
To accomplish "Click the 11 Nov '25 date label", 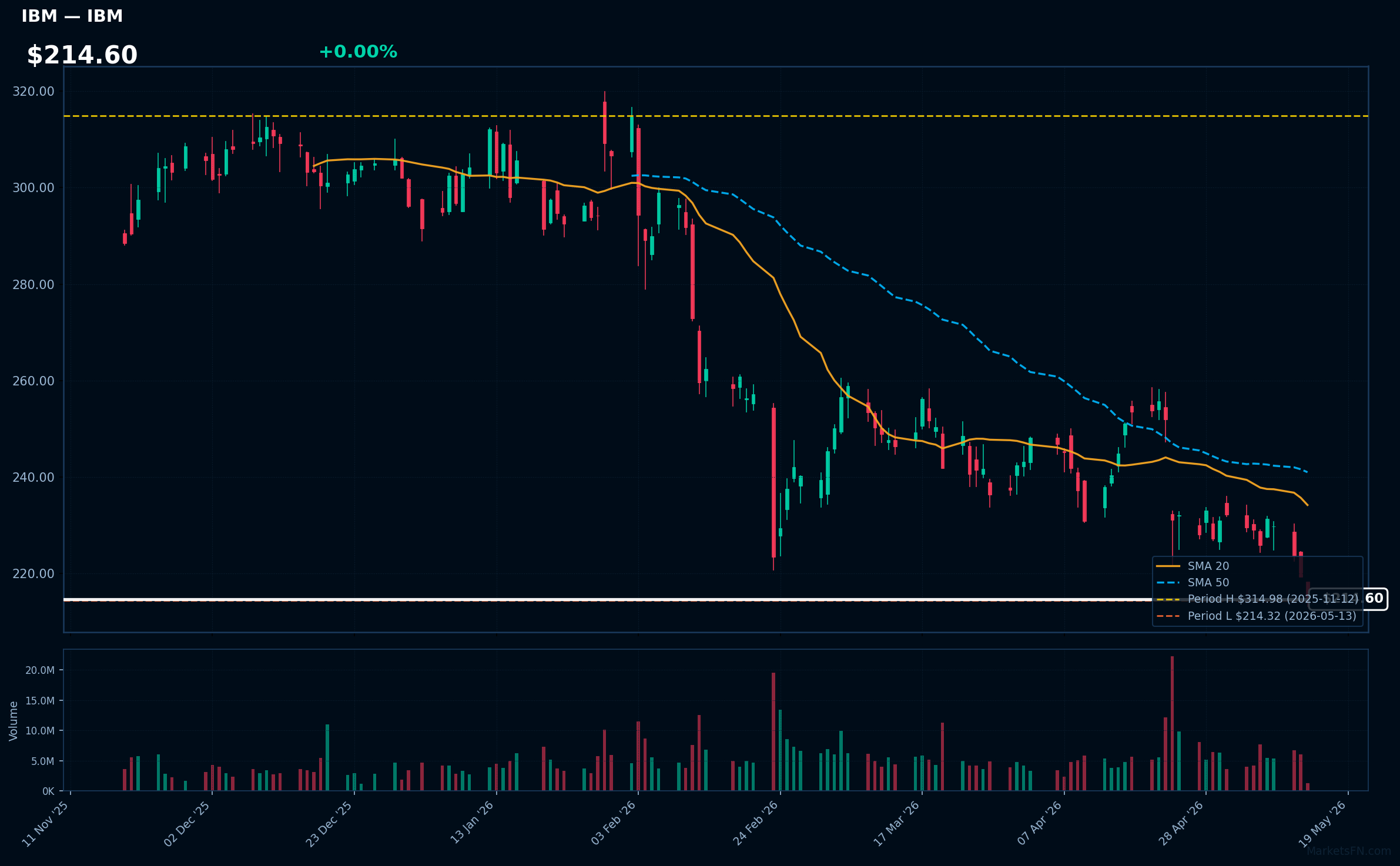I will (45, 824).
